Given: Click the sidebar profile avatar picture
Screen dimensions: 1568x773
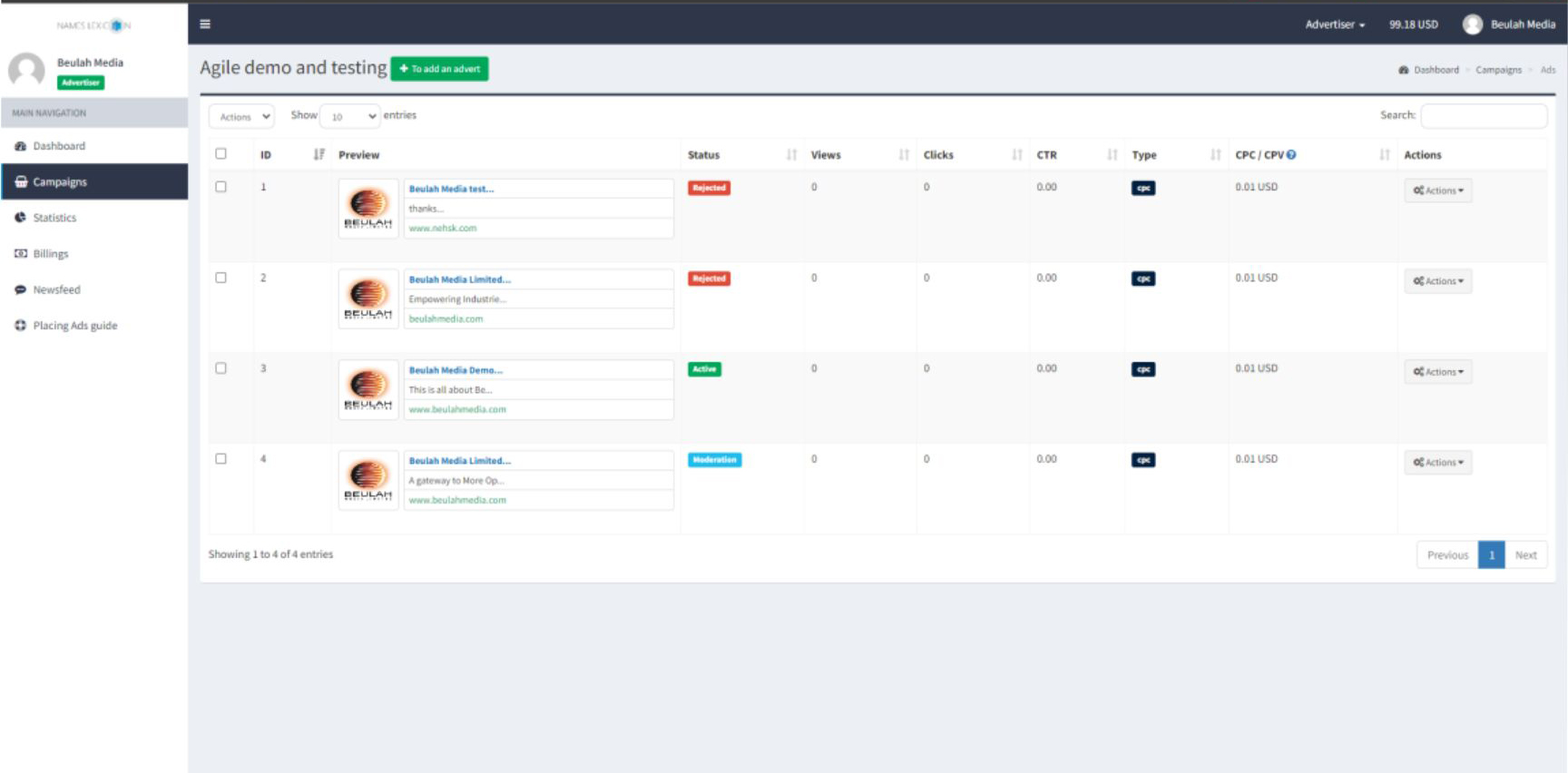Looking at the screenshot, I should pos(26,71).
